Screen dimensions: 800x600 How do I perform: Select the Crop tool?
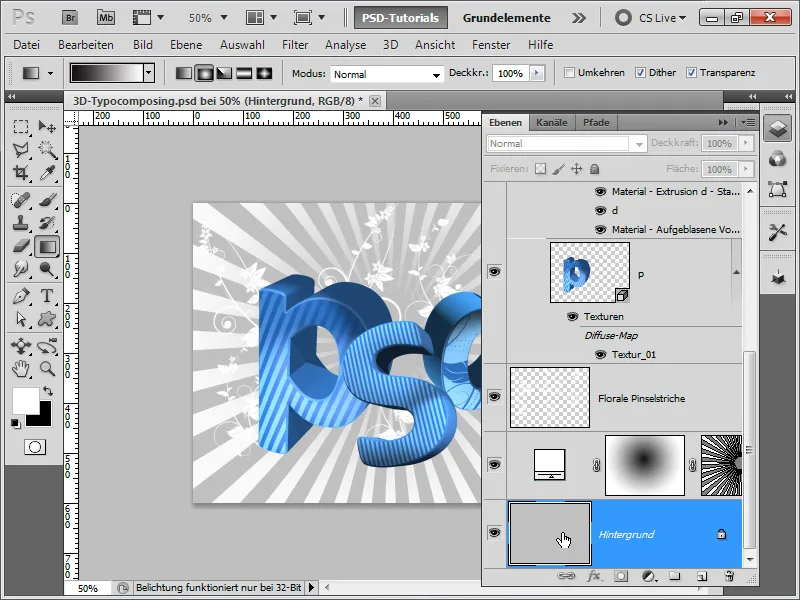(20, 172)
